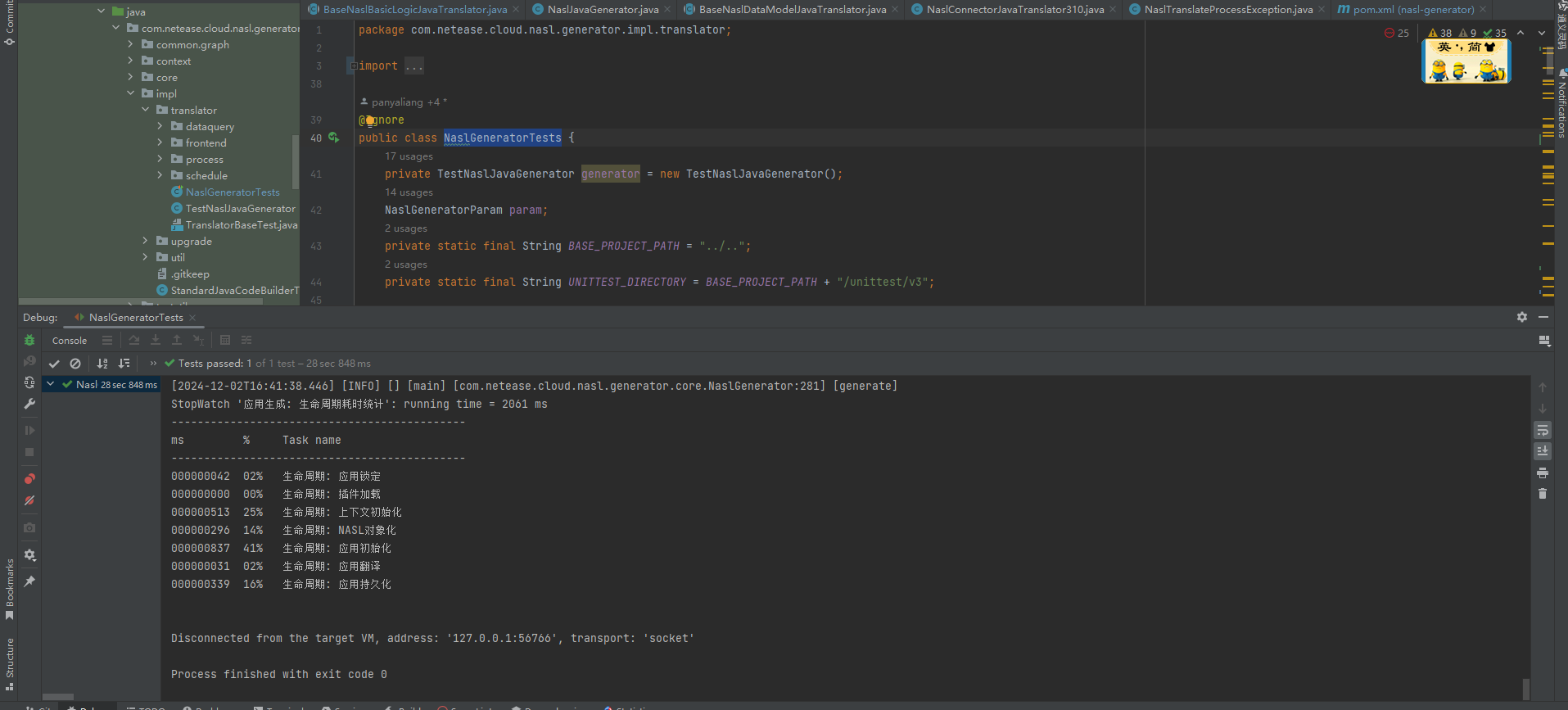Viewport: 1568px width, 710px height.
Task: Click the green bug Rerun debug icon
Action: [29, 340]
